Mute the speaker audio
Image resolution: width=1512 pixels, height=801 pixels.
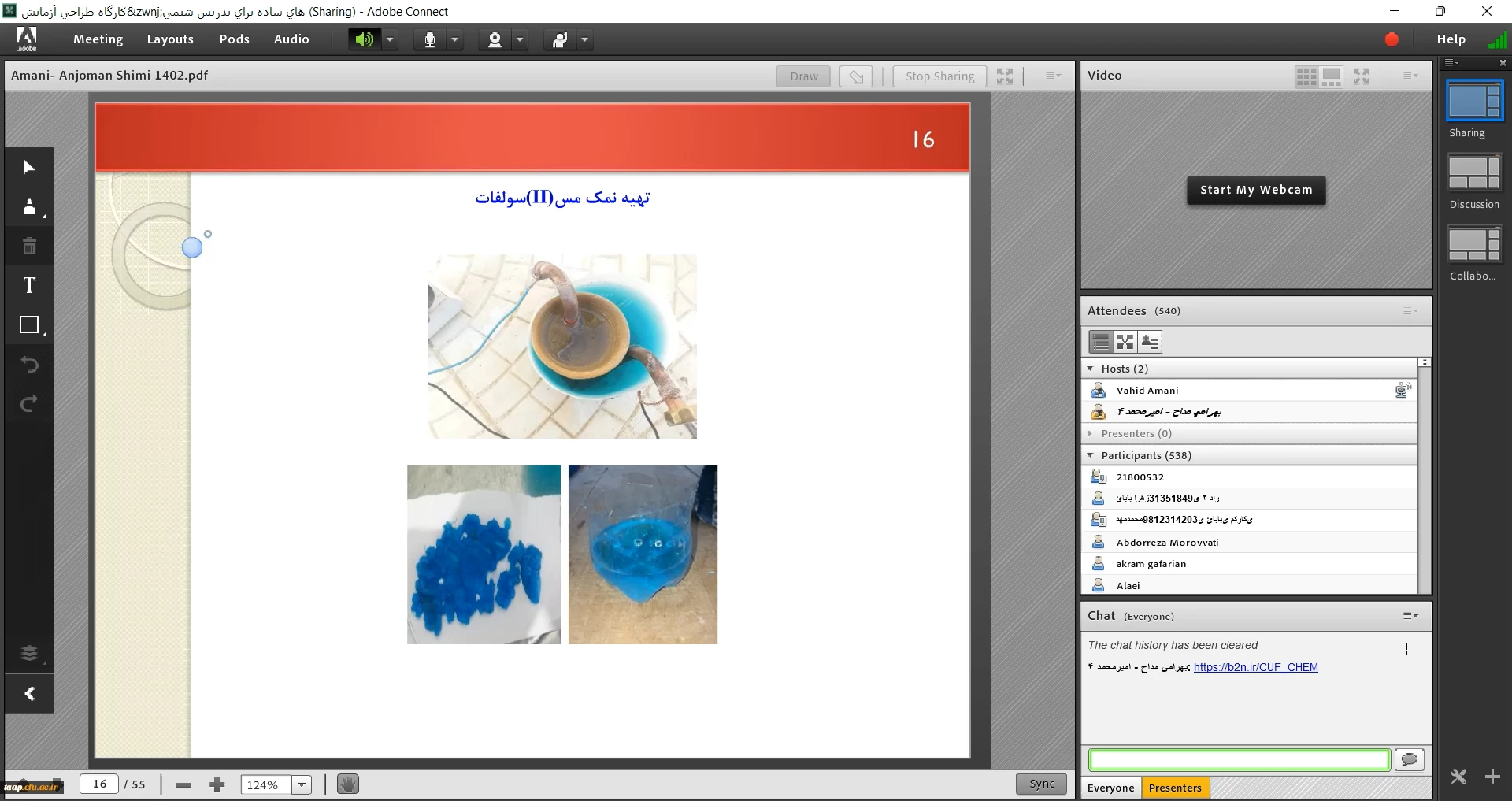(364, 39)
